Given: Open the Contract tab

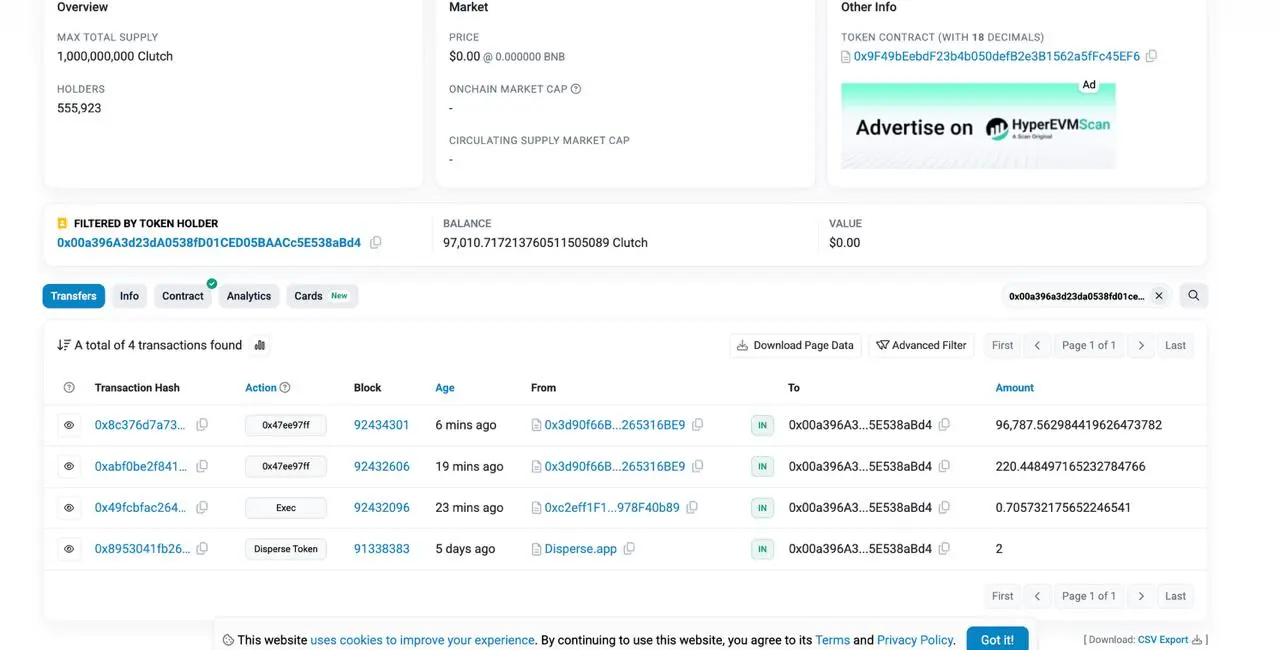Looking at the screenshot, I should (x=183, y=296).
